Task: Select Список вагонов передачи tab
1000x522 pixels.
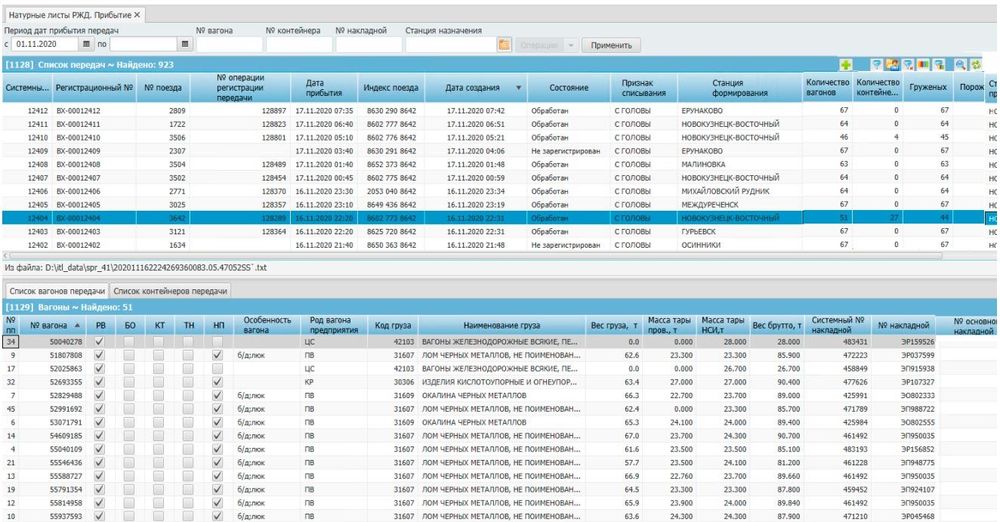Action: click(56, 290)
